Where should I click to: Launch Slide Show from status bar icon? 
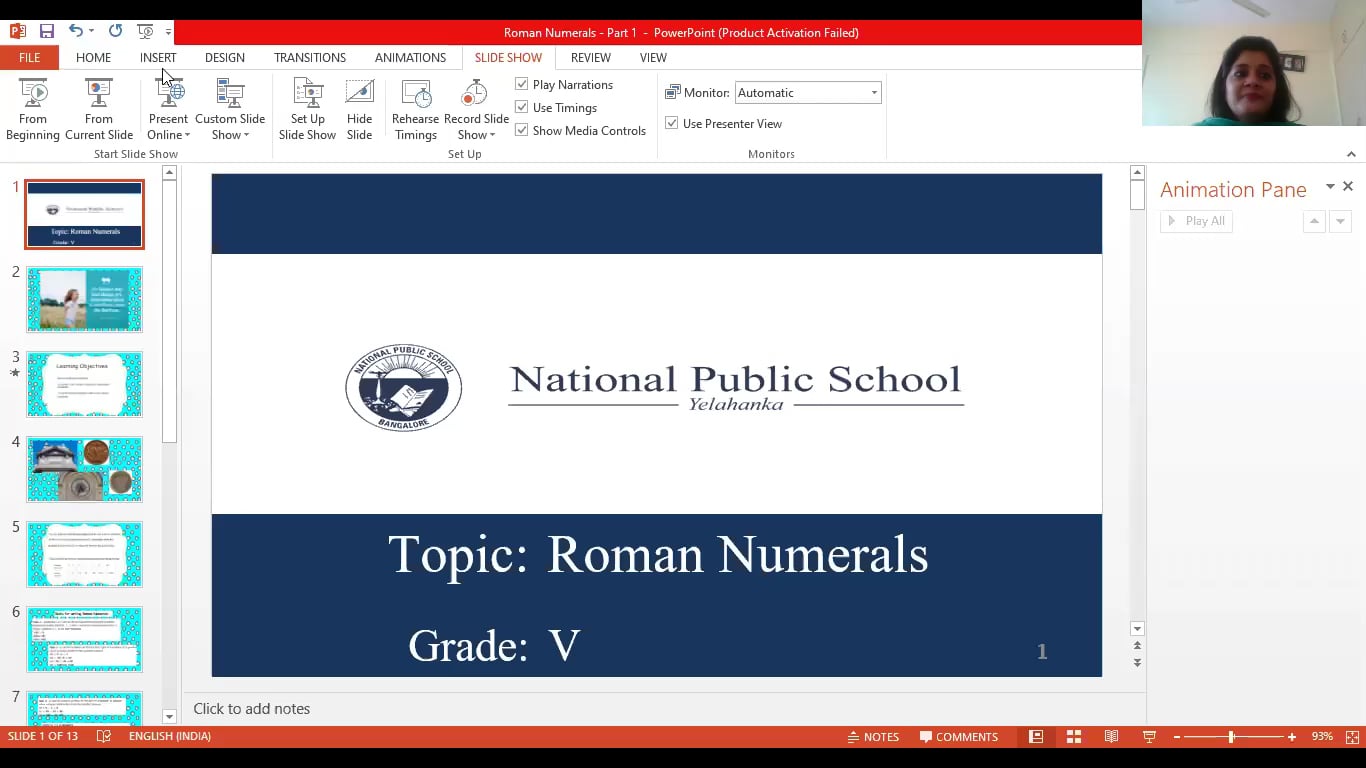point(1149,737)
